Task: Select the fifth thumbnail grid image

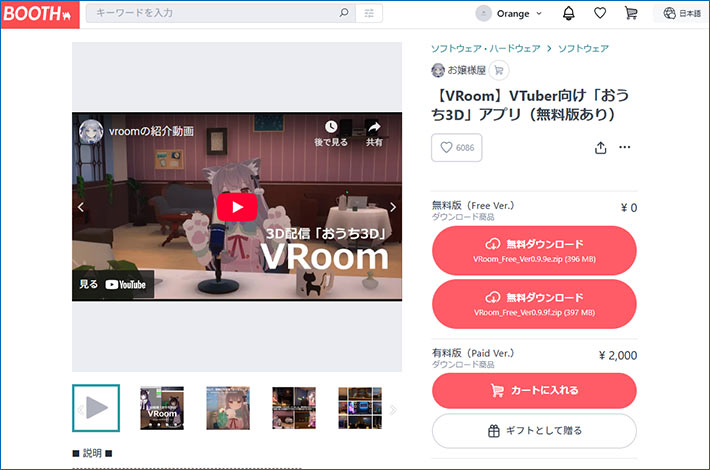Action: click(x=360, y=408)
